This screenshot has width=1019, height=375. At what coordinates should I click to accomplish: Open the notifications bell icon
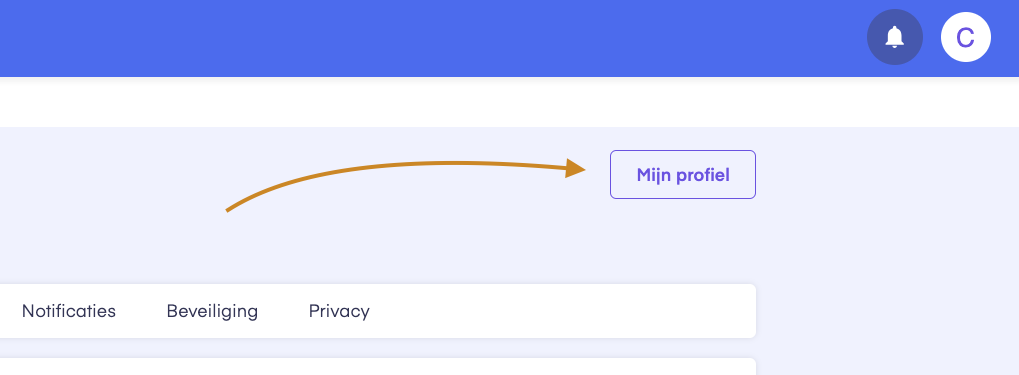894,37
